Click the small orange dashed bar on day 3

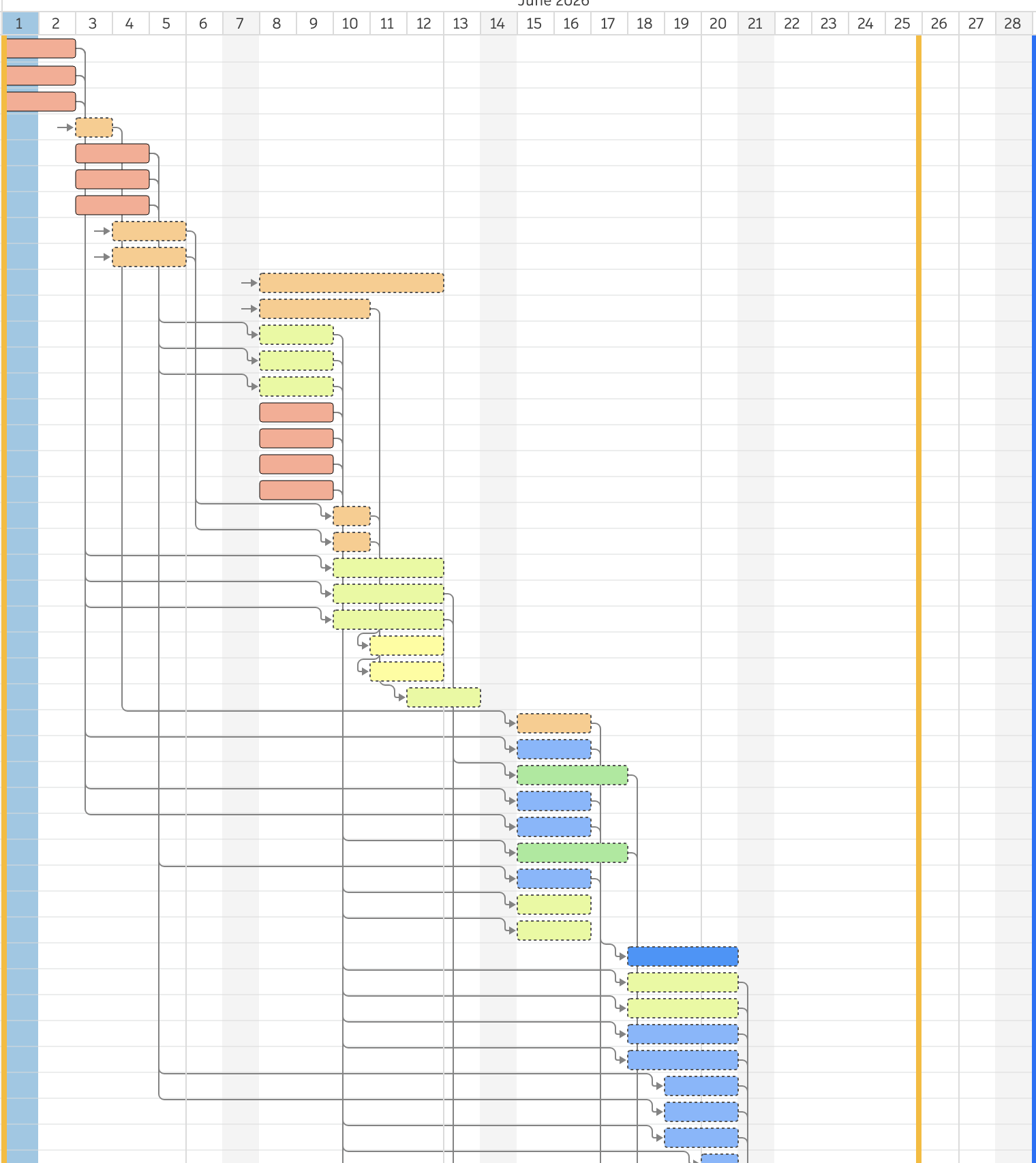tap(94, 127)
